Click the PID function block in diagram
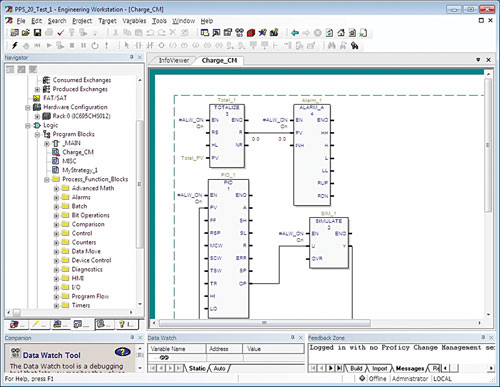 pos(228,248)
